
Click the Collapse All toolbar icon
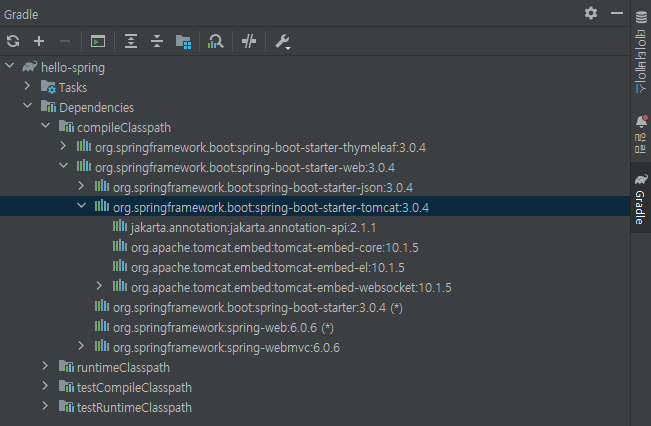(x=157, y=41)
